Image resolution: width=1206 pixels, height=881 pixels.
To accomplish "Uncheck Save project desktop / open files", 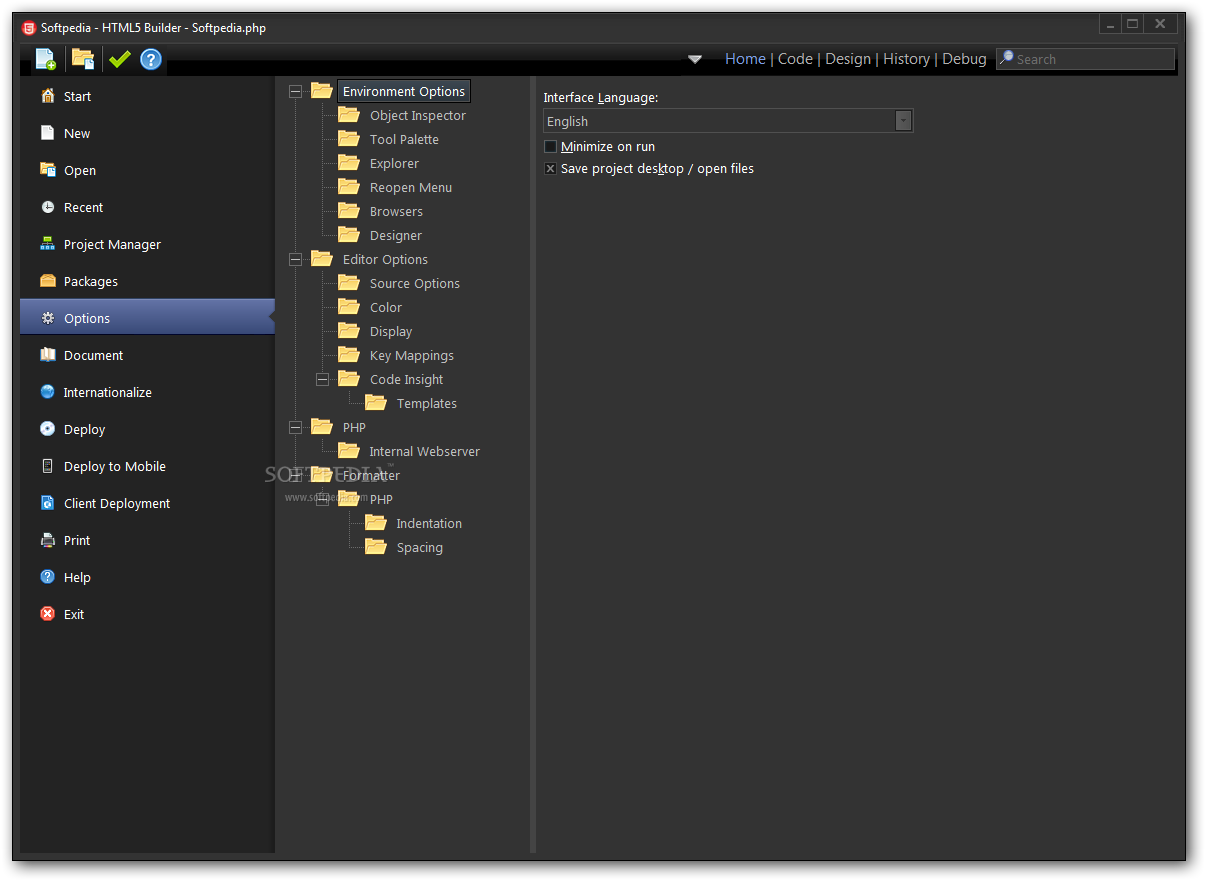I will pyautogui.click(x=550, y=169).
